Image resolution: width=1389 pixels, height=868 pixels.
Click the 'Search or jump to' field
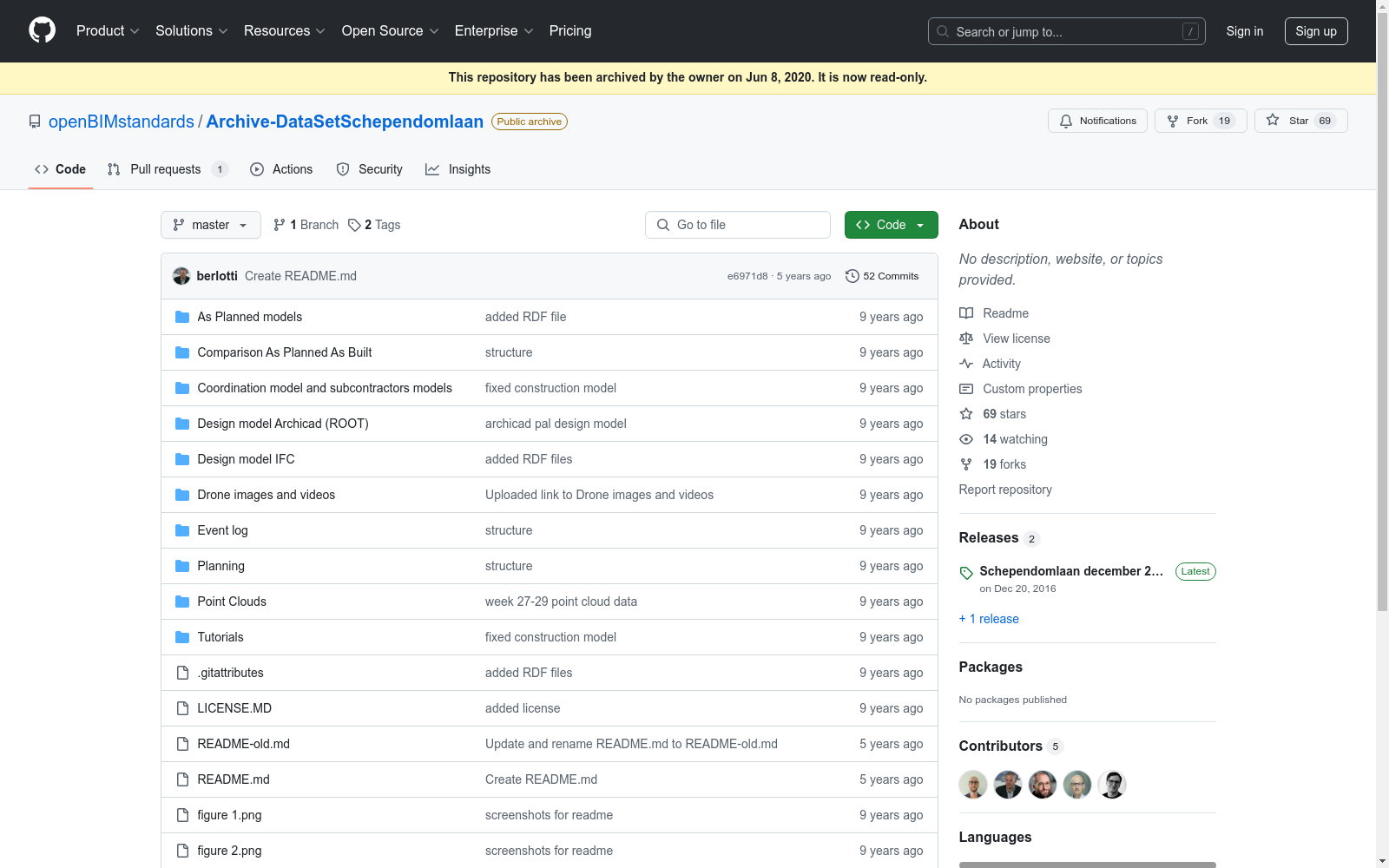1067,31
